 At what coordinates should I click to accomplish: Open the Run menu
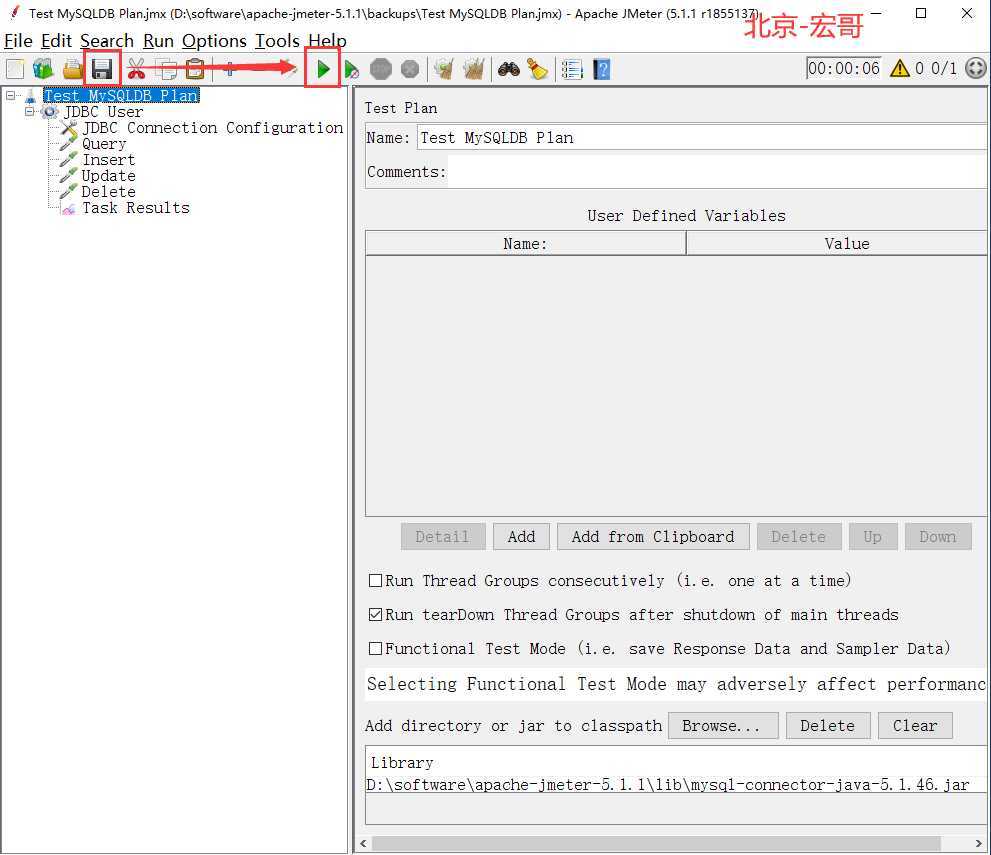(x=159, y=41)
